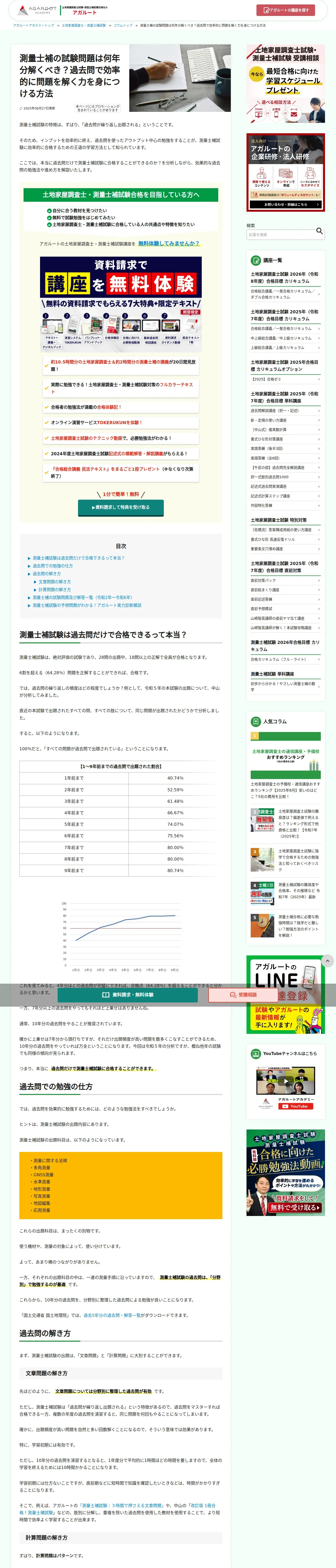Follow the 無料体験してみませんか？ link

168,244
